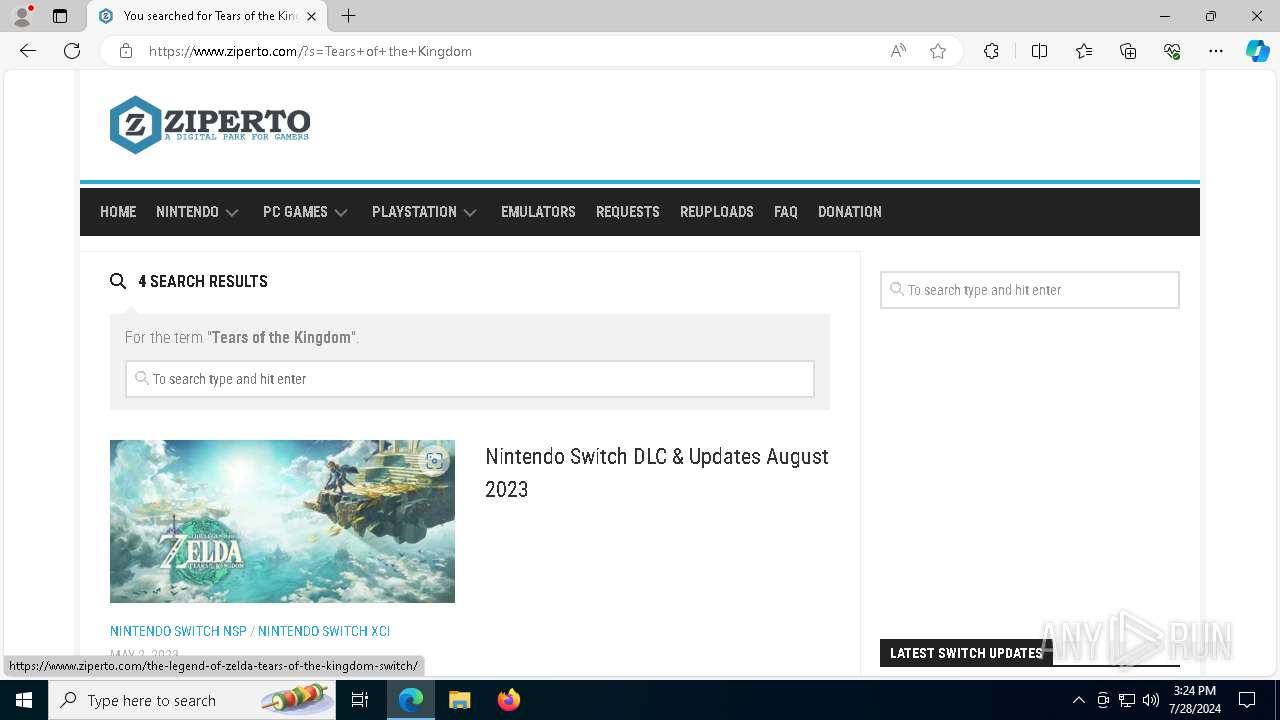Open EMULATORS menu item
1280x720 pixels.
pos(538,212)
